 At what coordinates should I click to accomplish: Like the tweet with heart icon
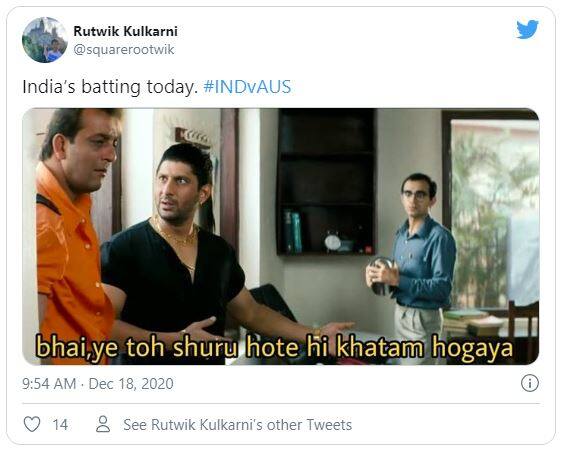[32, 425]
